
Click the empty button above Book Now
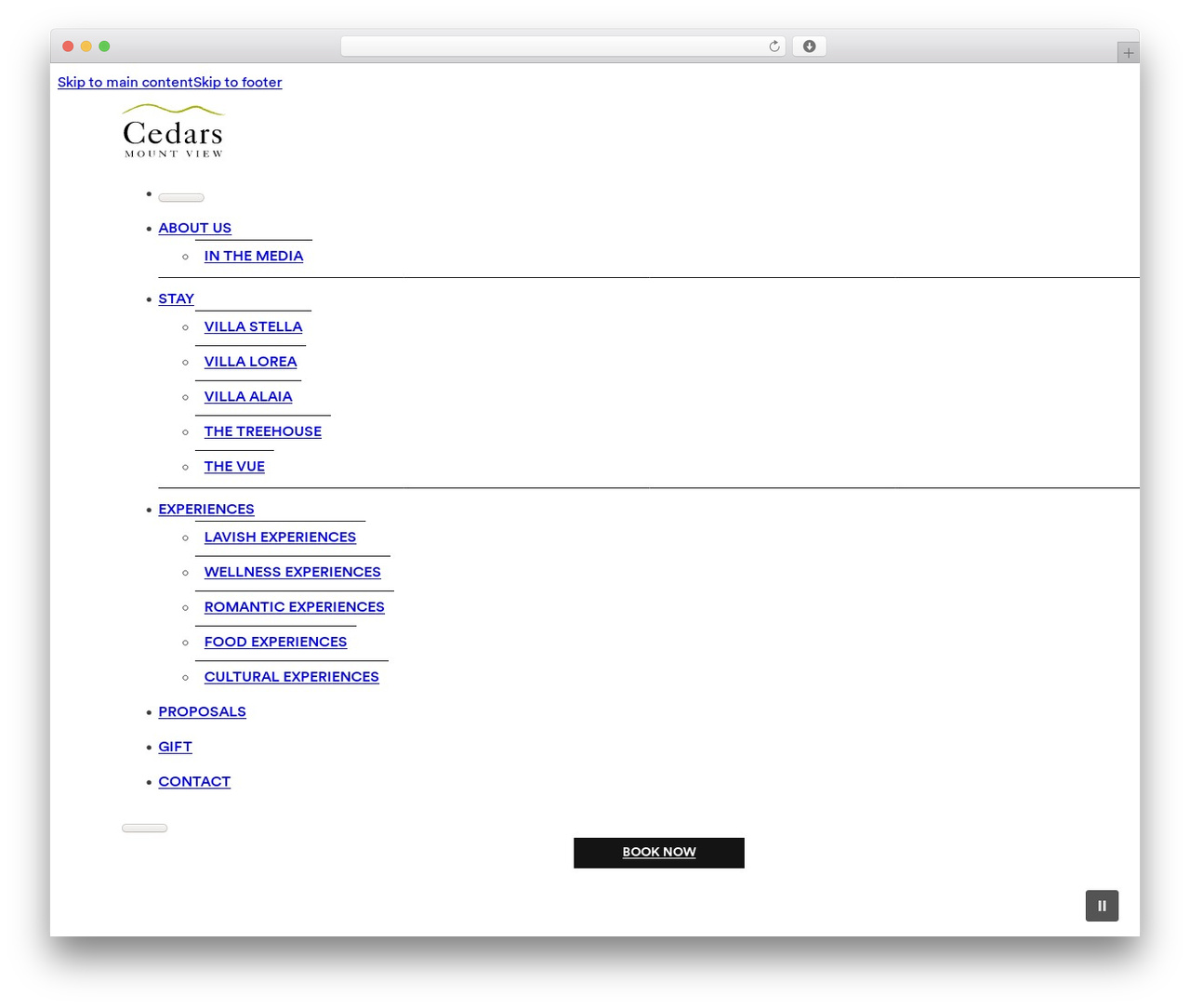click(145, 828)
